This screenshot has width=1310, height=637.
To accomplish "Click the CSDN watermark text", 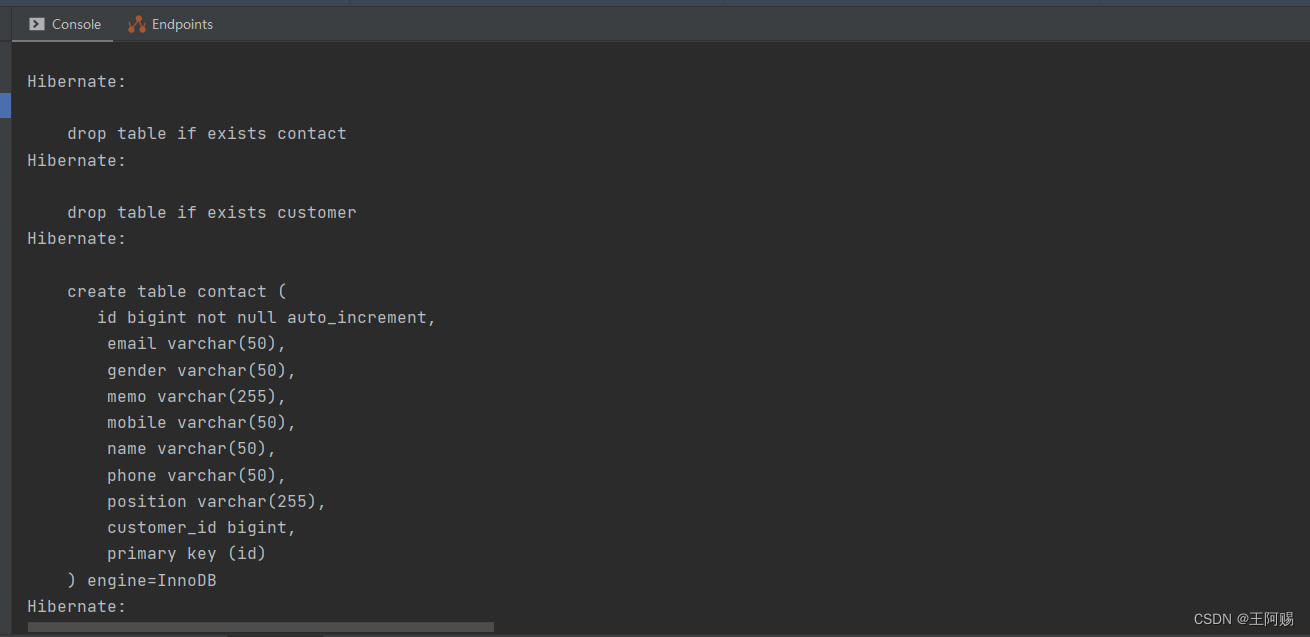I will (x=1243, y=618).
